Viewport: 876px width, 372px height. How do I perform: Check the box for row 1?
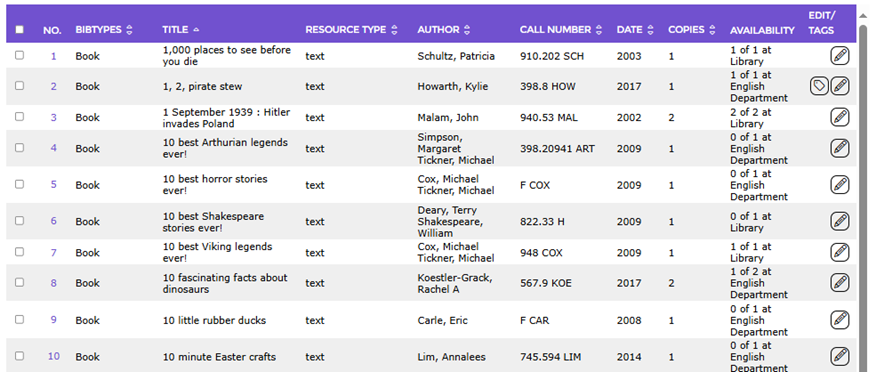(20, 55)
